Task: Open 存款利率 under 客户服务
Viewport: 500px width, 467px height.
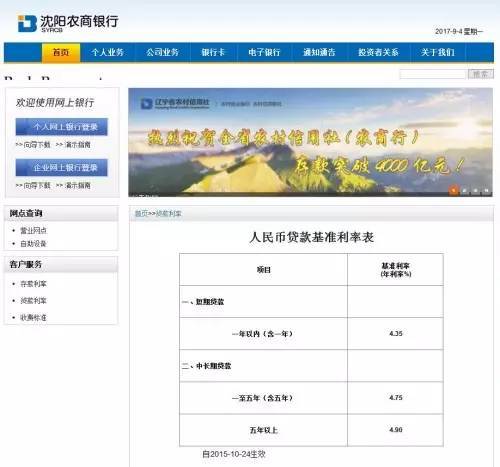Action: click(33, 284)
